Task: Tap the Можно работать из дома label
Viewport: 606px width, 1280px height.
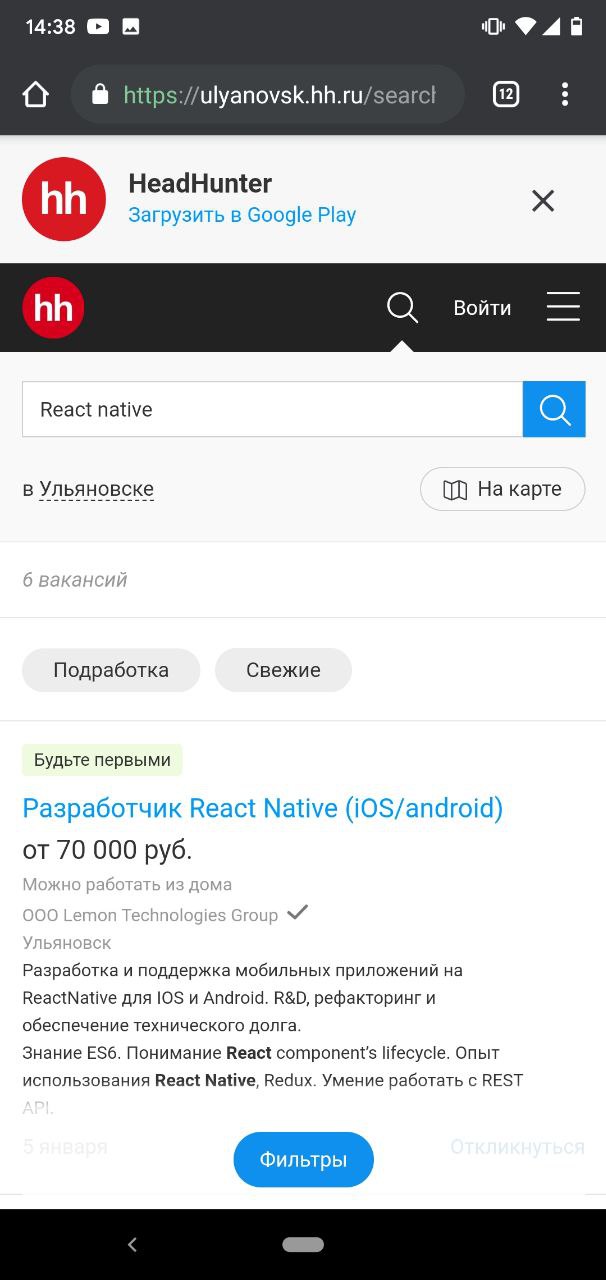Action: [x=127, y=884]
